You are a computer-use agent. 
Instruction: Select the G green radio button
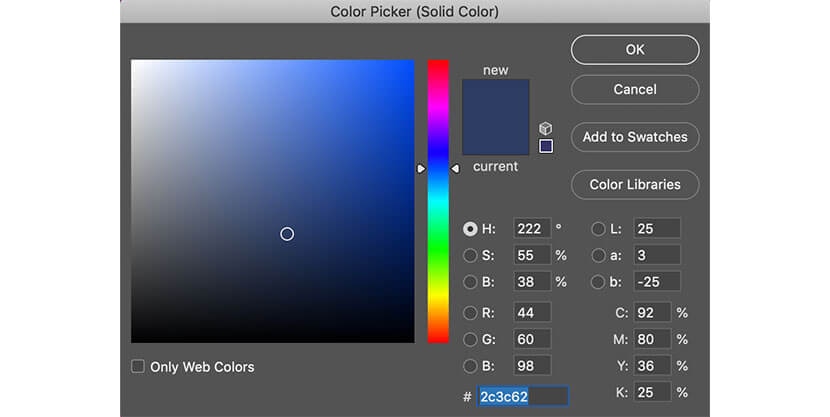pos(470,339)
